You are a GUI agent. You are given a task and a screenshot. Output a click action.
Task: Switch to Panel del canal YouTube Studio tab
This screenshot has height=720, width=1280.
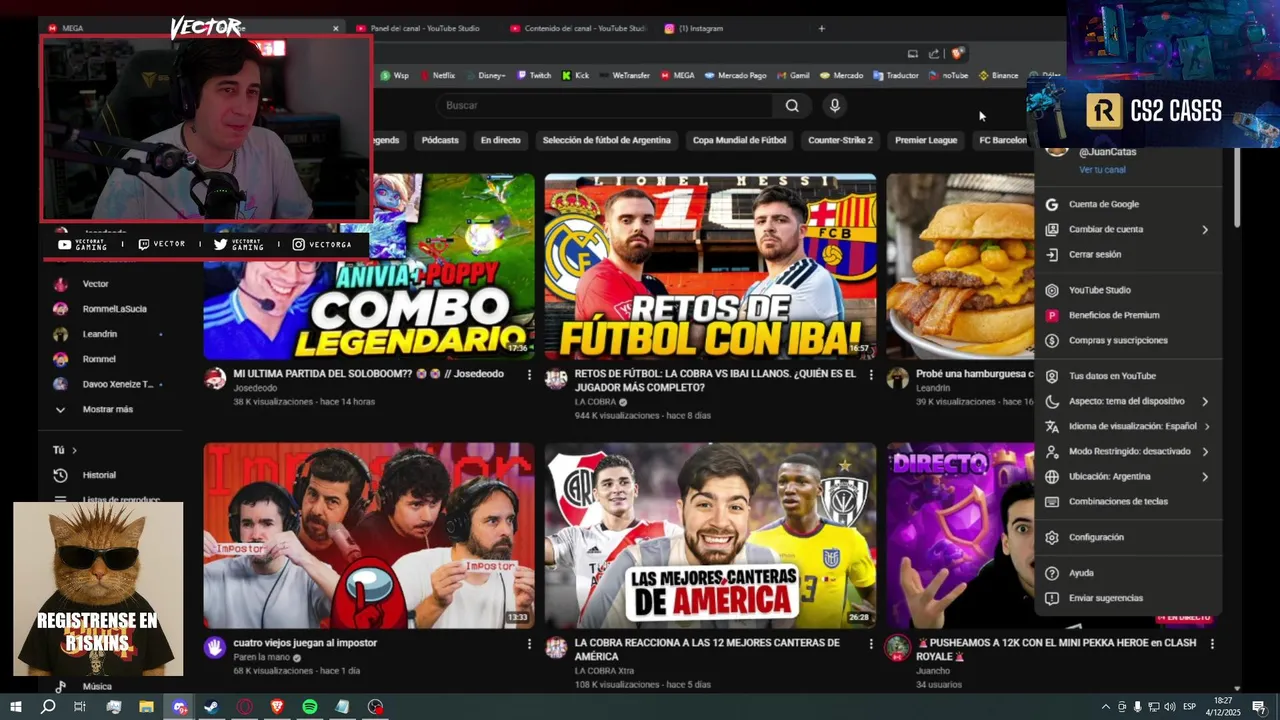[x=424, y=28]
